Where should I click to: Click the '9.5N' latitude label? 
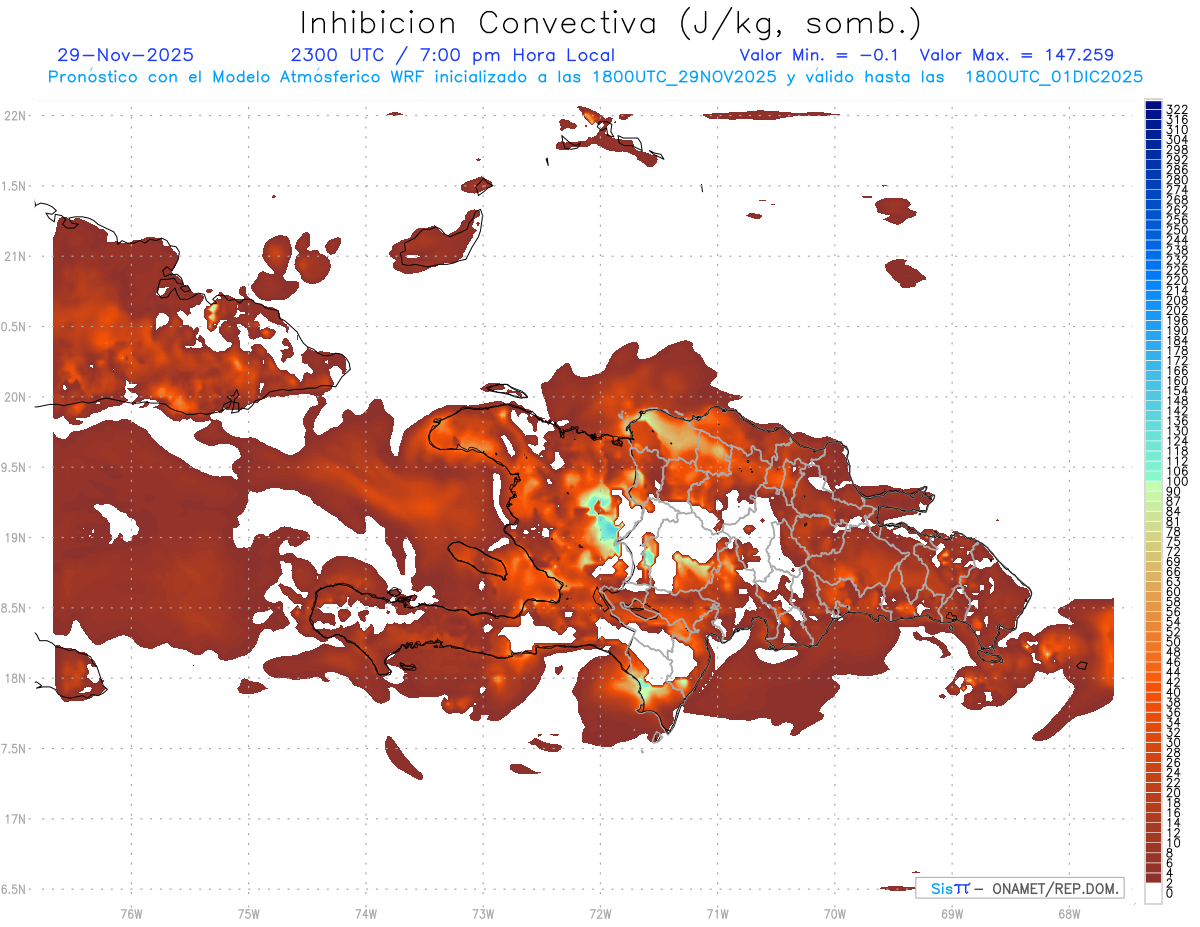click(15, 467)
